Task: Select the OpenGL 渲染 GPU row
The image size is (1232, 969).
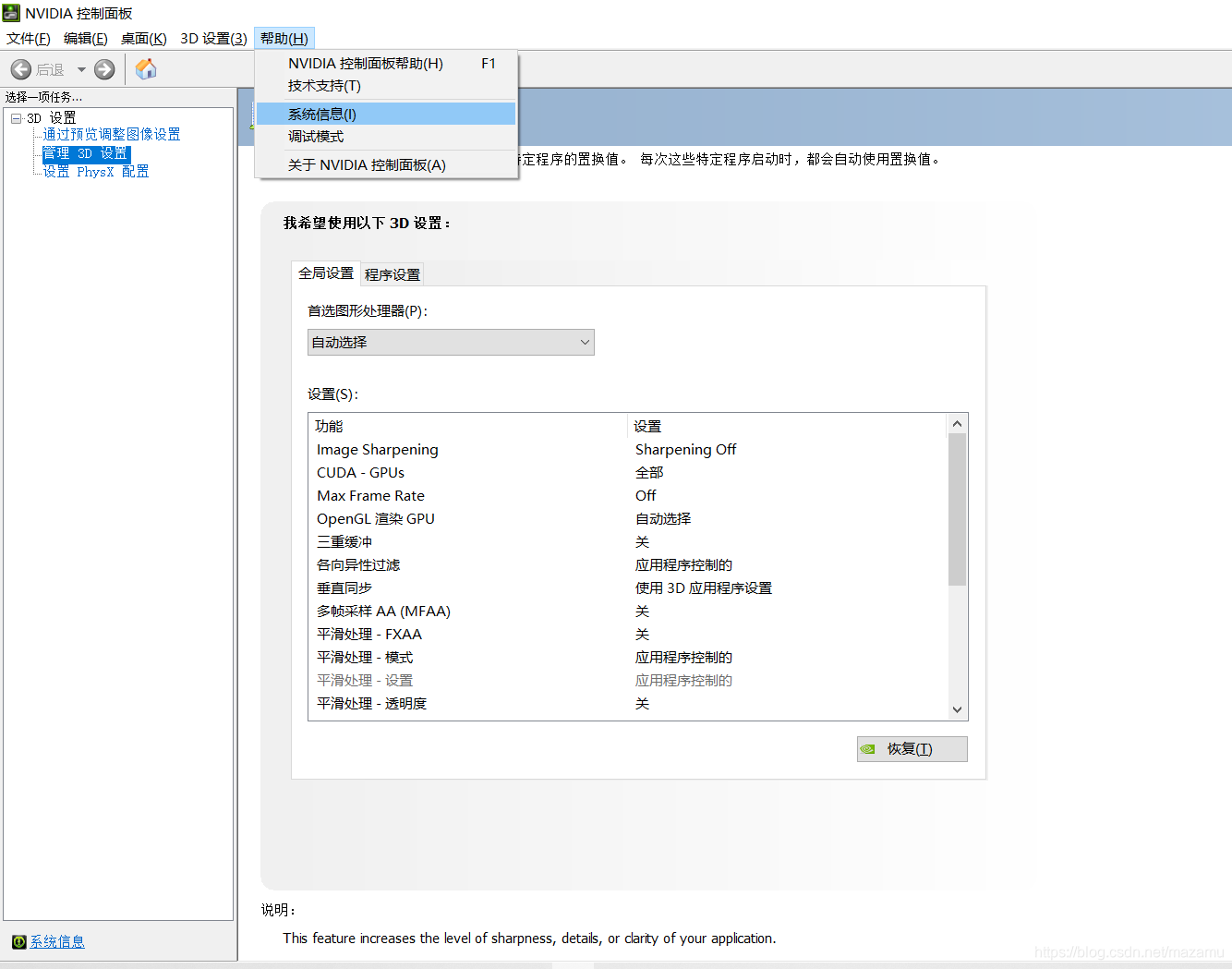Action: coord(628,519)
